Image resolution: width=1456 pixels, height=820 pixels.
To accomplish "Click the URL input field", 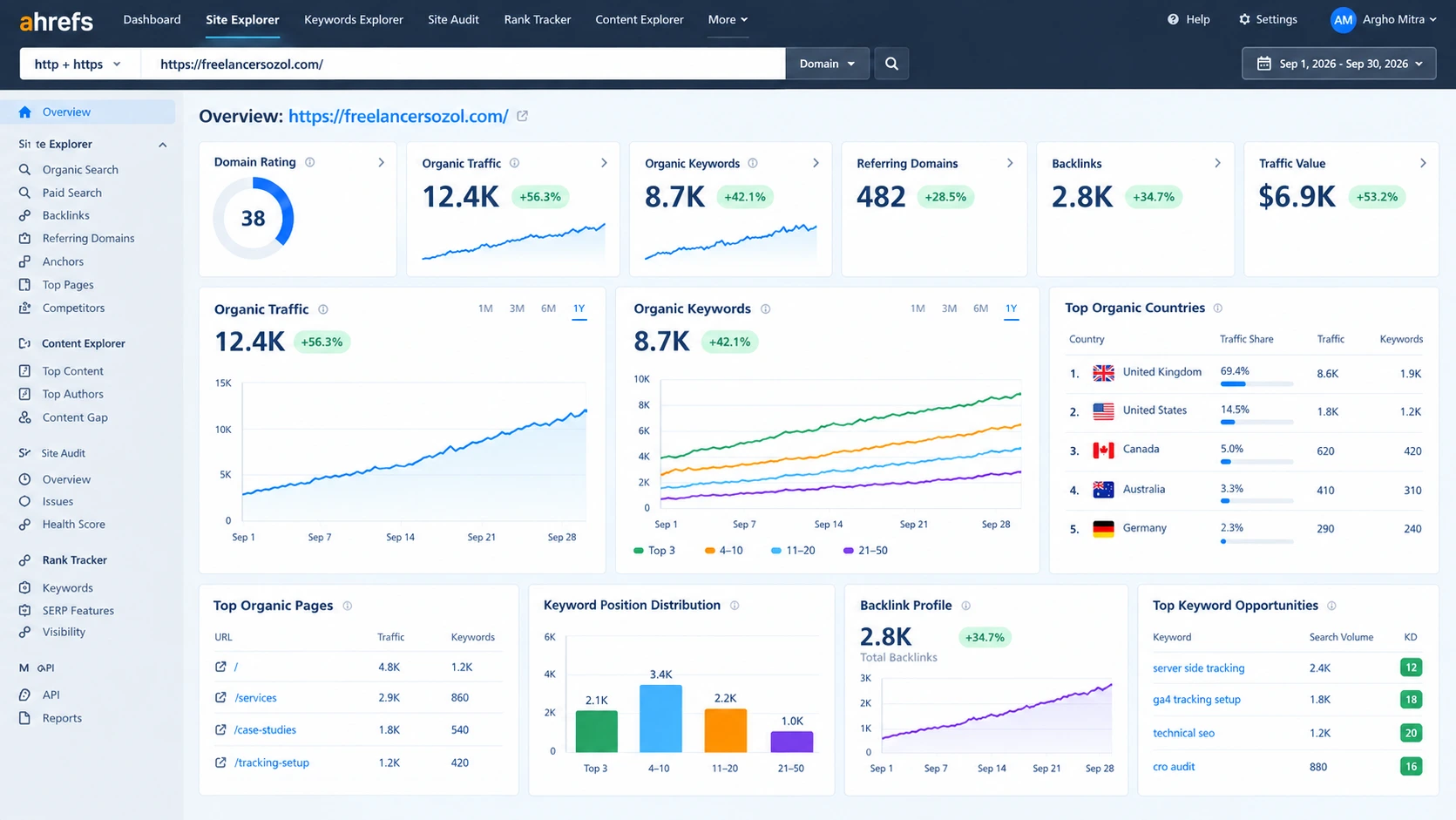I will coord(464,64).
